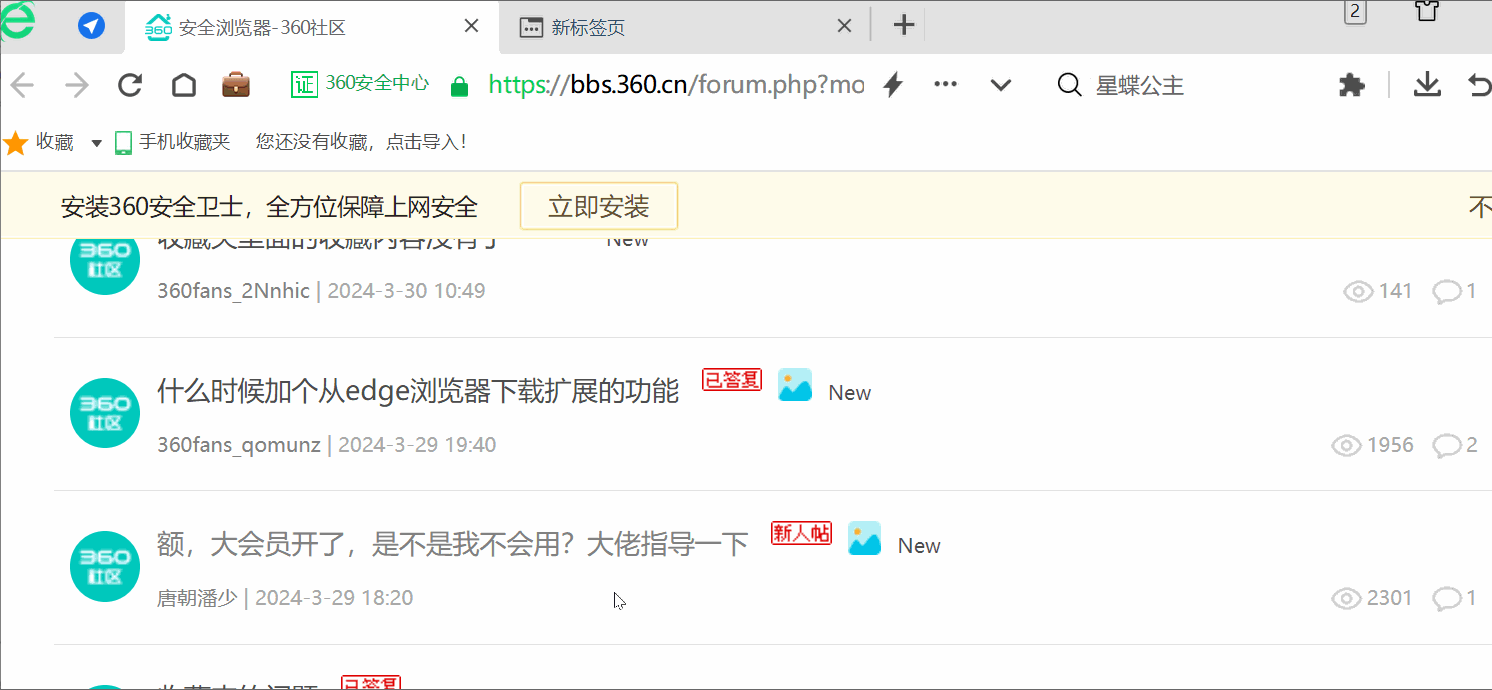Open post 额，大会员开了，是不是我不会用
The height and width of the screenshot is (690, 1492).
click(x=453, y=544)
